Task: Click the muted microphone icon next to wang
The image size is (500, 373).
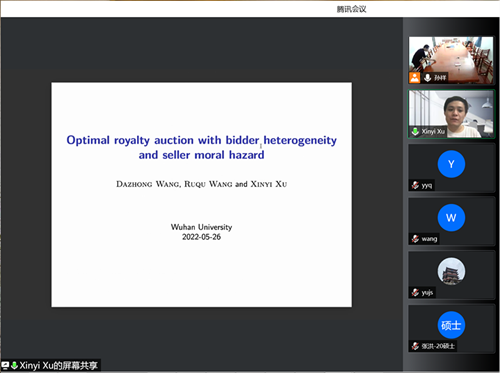Action: click(415, 239)
